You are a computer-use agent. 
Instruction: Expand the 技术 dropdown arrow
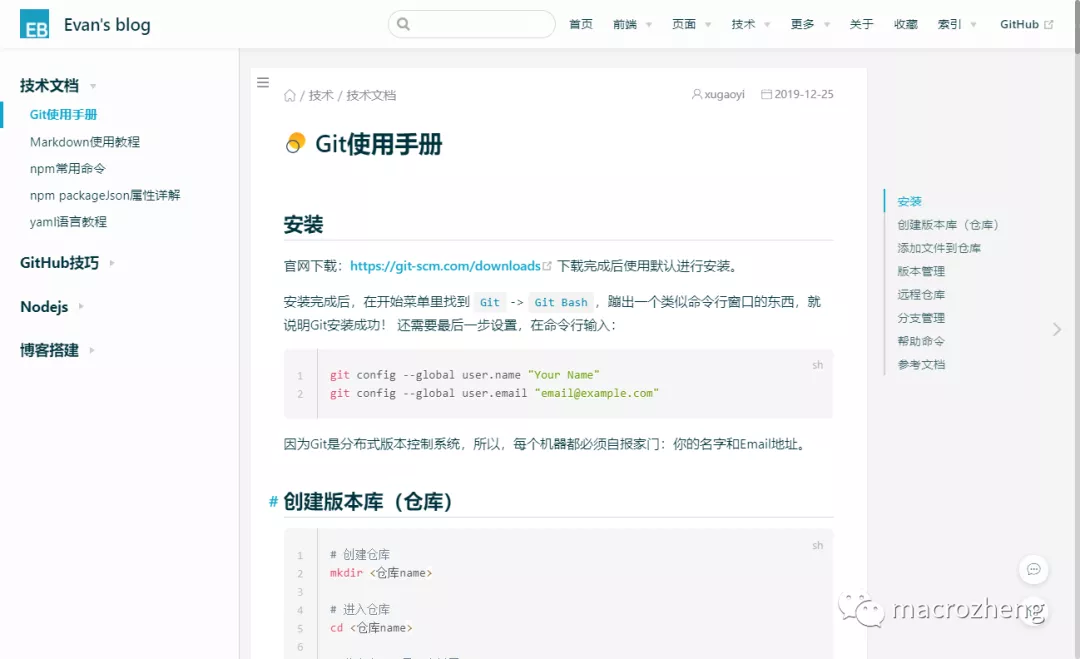click(x=767, y=25)
